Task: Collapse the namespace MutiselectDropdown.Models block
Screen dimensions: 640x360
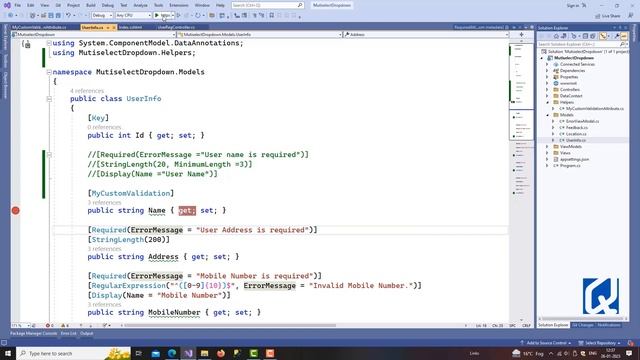Action: point(49,72)
